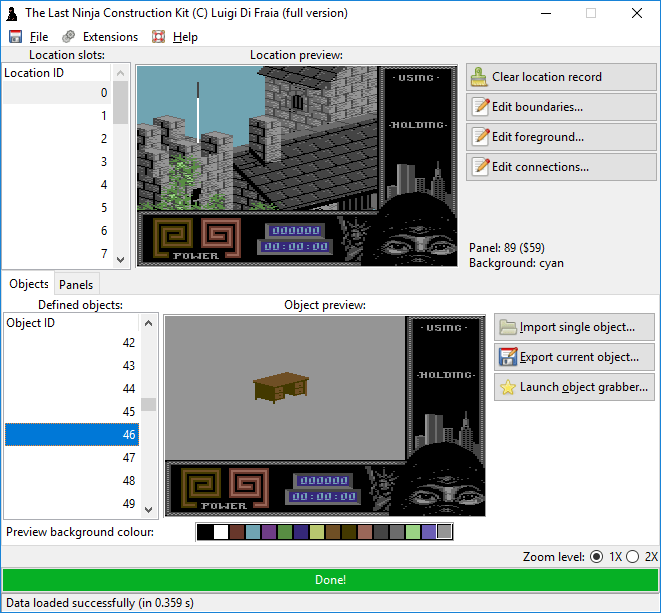Click the Edit foreground pencil icon

(x=480, y=137)
